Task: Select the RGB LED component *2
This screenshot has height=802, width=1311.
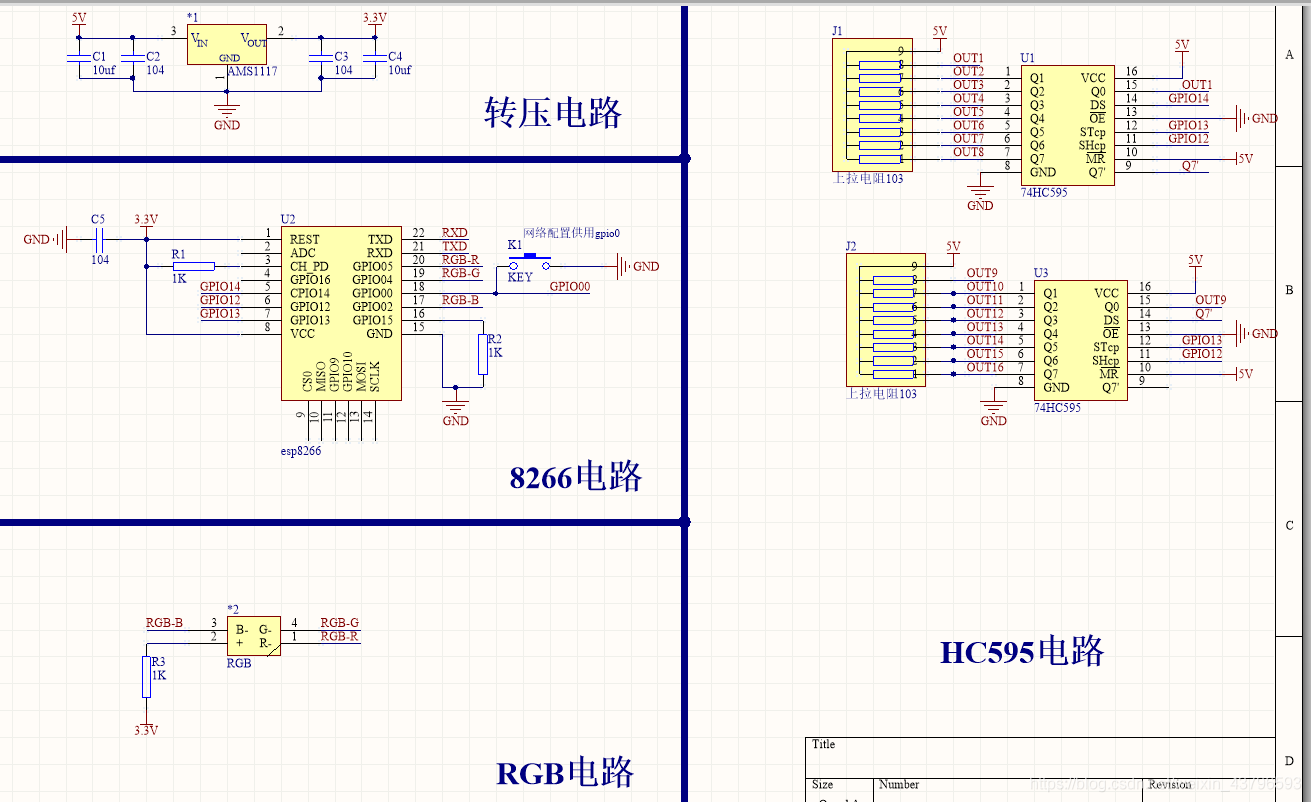Action: tap(253, 637)
